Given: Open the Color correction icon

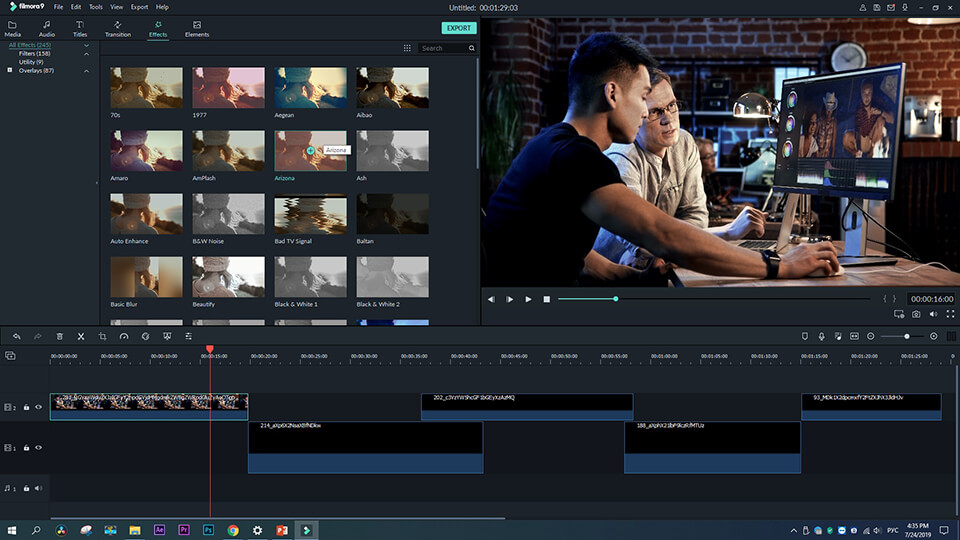Looking at the screenshot, I should coord(146,336).
